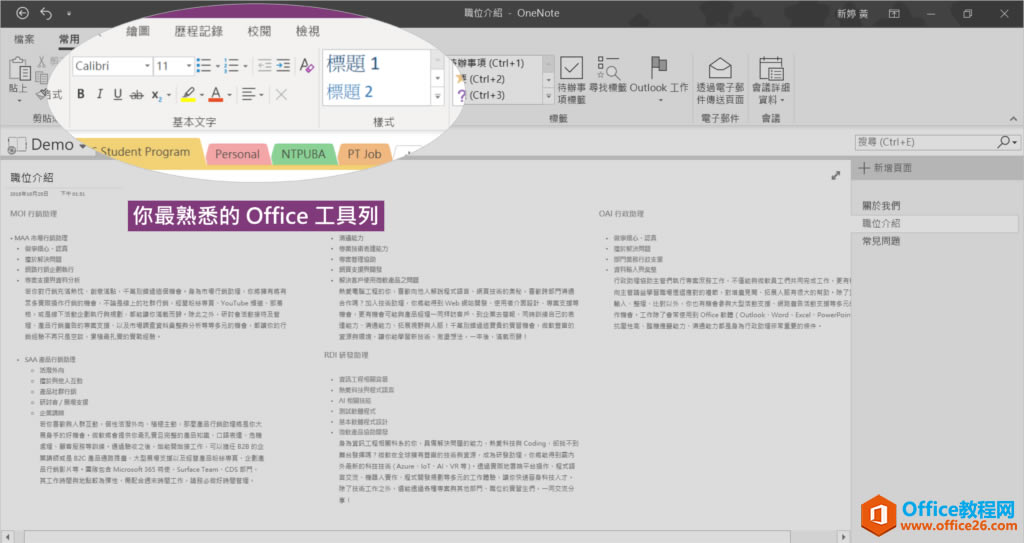The height and width of the screenshot is (543, 1024).
Task: Toggle Bold formatting
Action: tap(80, 94)
